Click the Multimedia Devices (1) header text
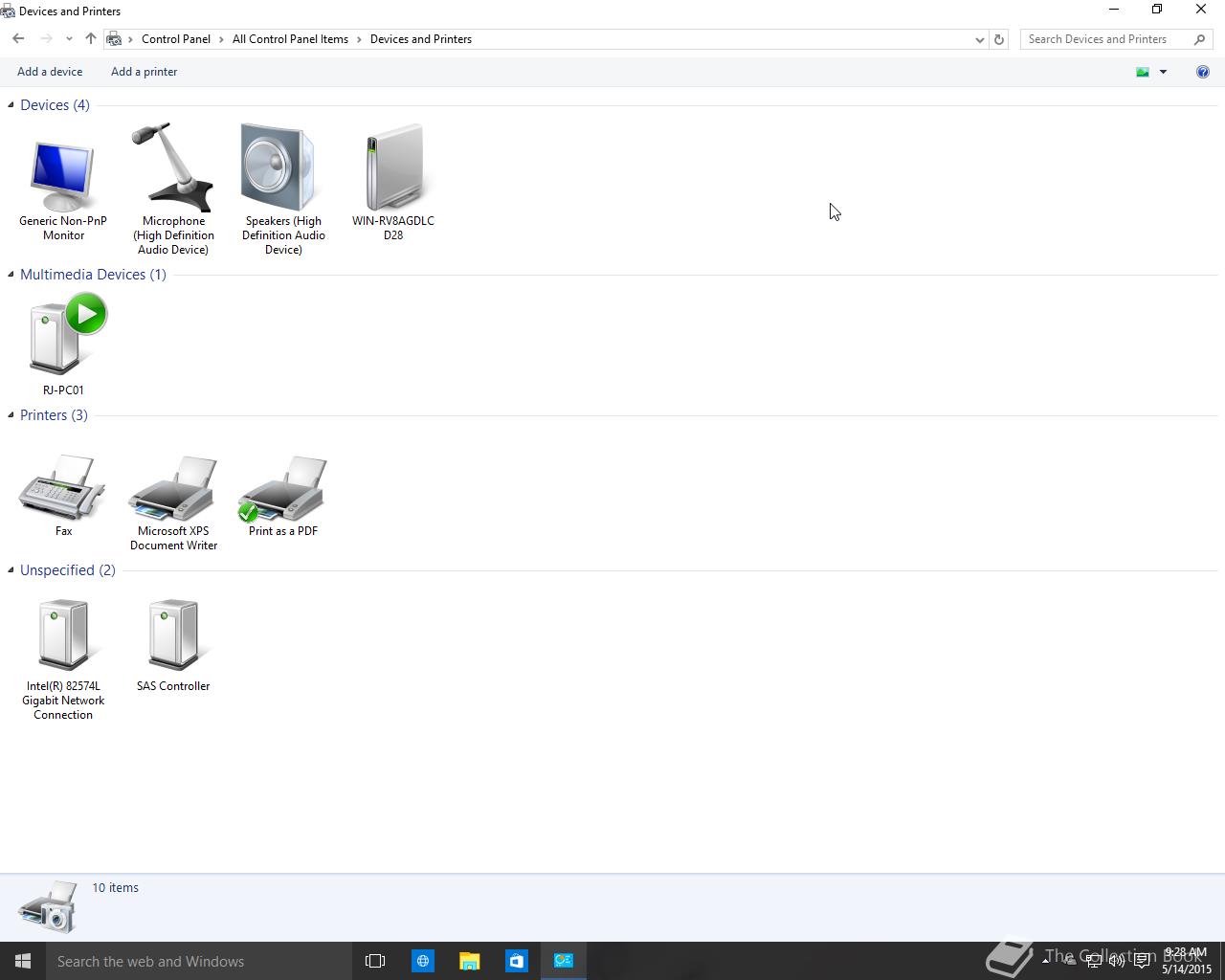The image size is (1225, 980). 93,274
